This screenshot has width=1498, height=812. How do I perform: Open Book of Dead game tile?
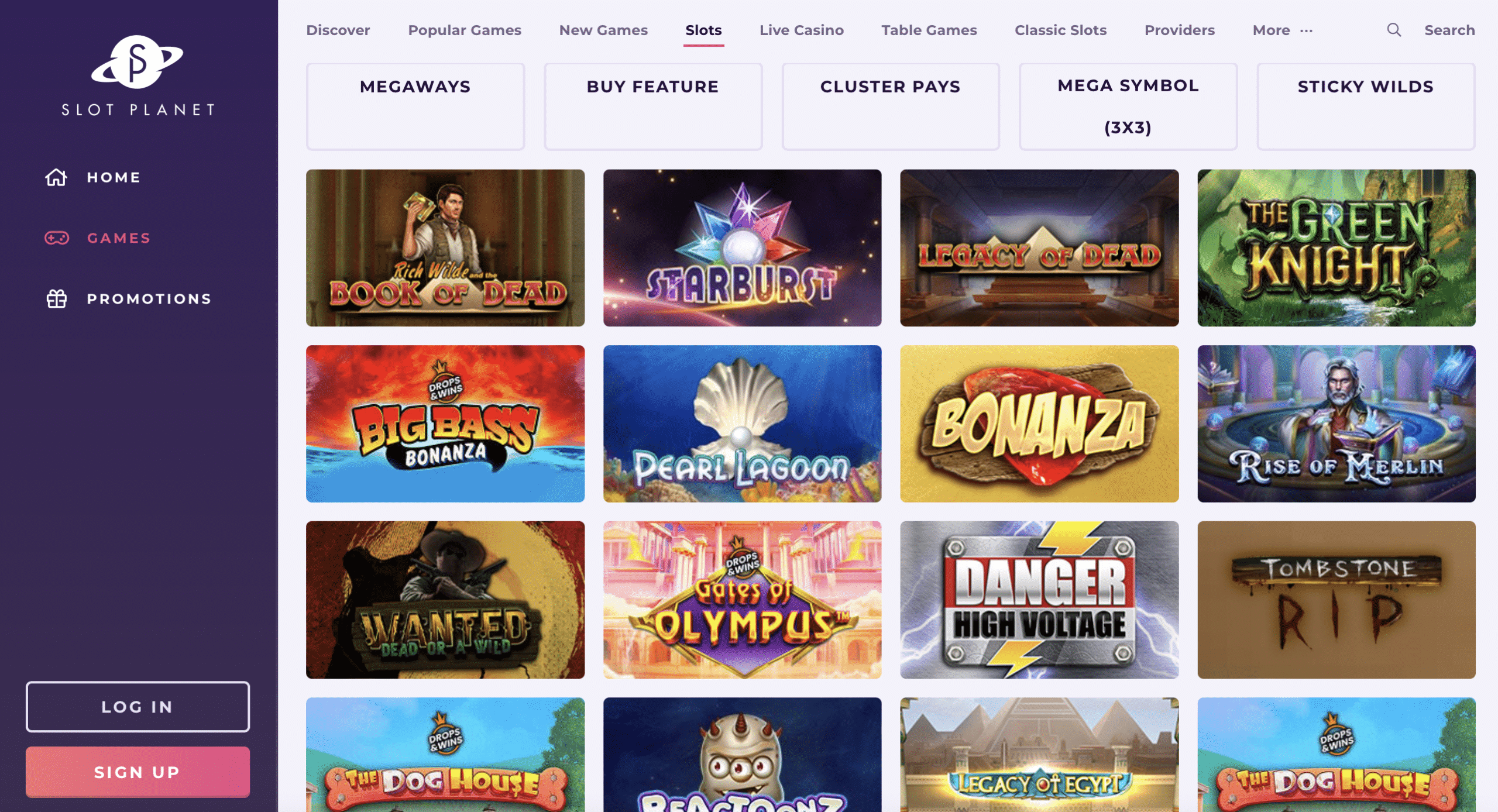coord(445,248)
